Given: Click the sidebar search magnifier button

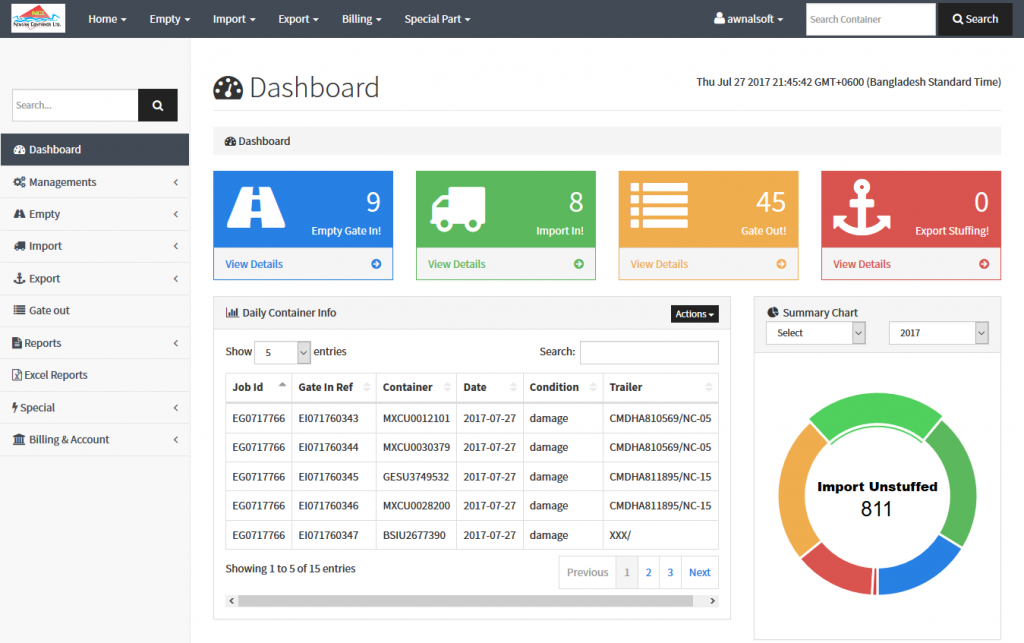Looking at the screenshot, I should (157, 105).
